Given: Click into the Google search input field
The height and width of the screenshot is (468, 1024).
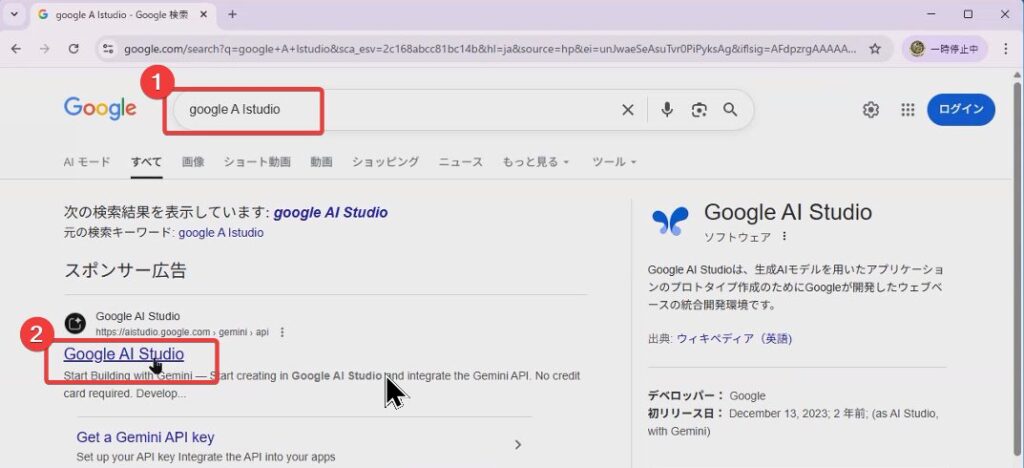Looking at the screenshot, I should point(400,110).
